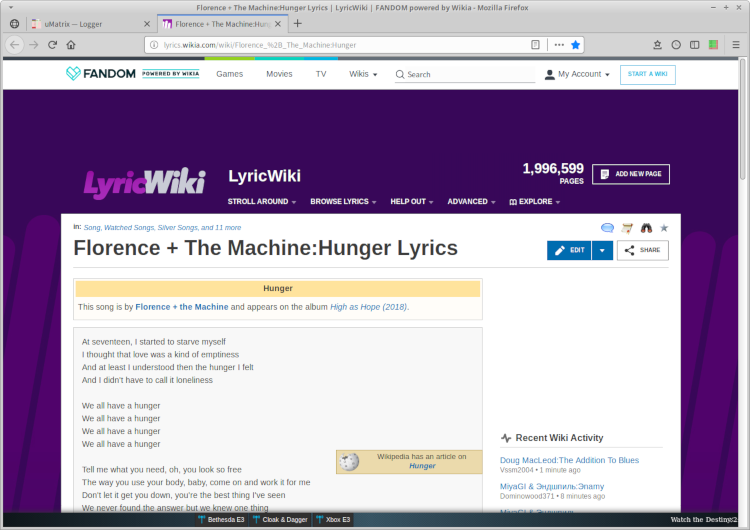
Task: Expand the HELP OUT menu
Action: [411, 201]
